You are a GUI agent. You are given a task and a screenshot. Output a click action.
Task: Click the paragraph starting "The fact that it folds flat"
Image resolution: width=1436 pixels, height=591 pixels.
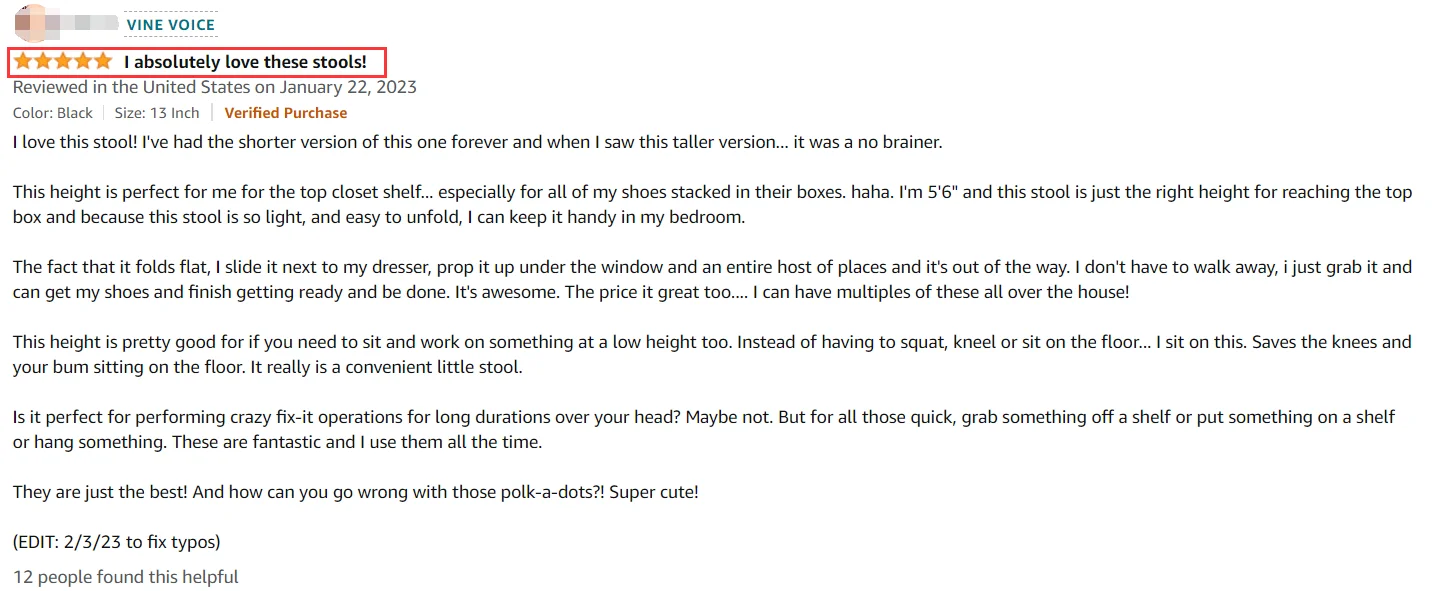[712, 279]
